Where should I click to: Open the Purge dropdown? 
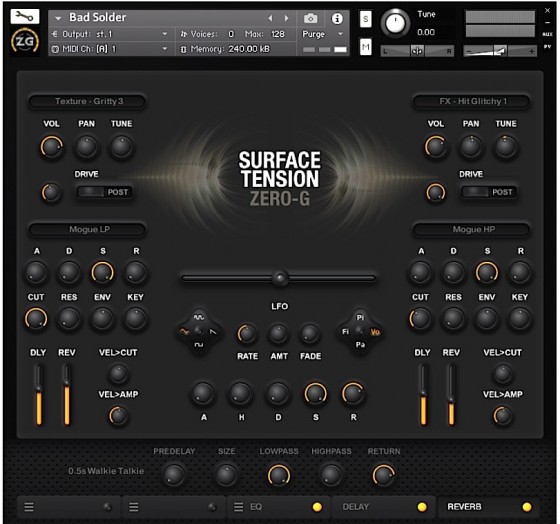point(322,34)
